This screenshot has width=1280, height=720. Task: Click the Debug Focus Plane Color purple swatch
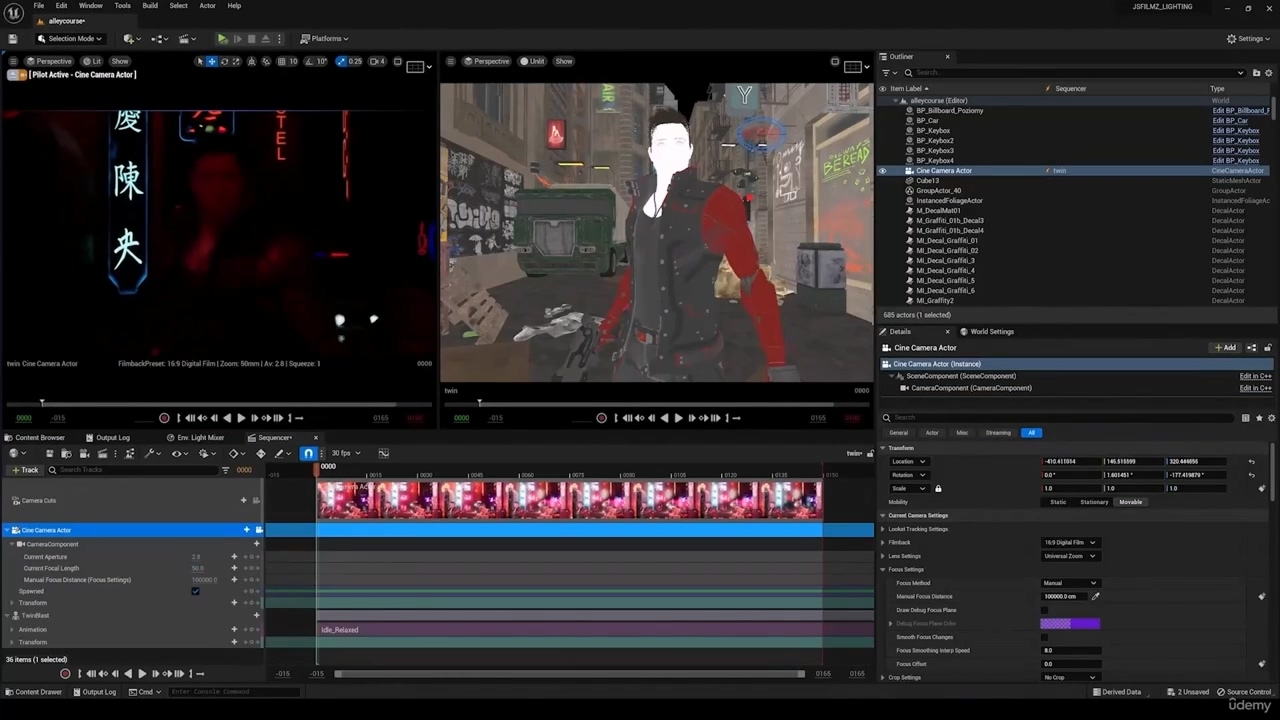point(1070,624)
